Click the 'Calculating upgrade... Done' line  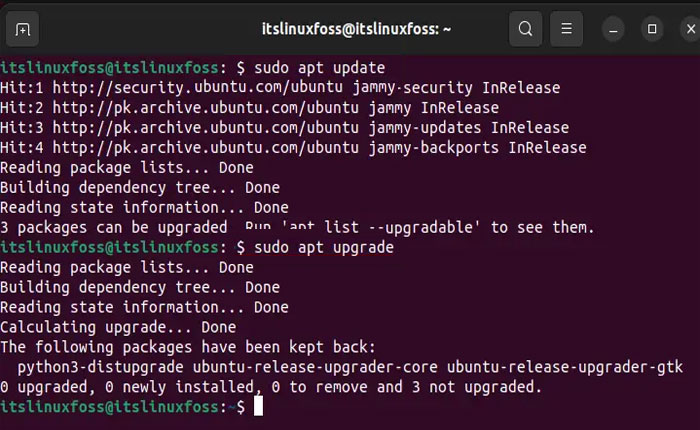pos(118,327)
